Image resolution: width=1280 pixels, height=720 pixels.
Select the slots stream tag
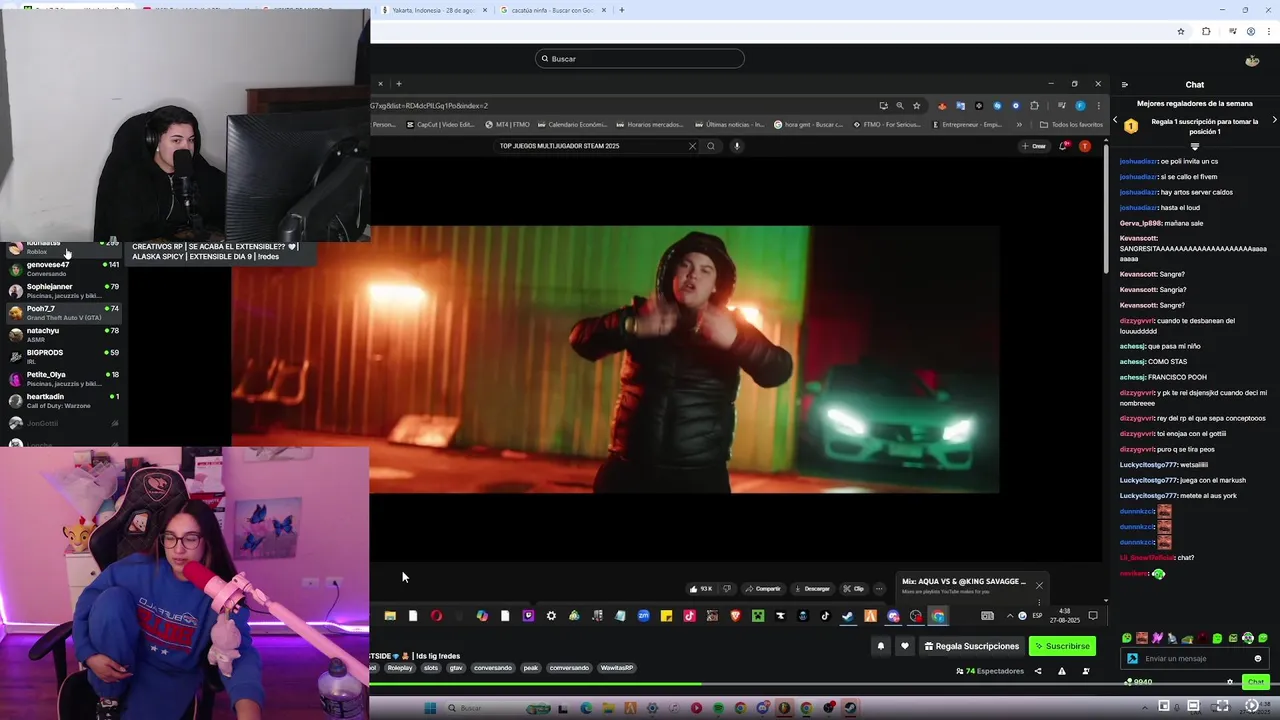[431, 668]
